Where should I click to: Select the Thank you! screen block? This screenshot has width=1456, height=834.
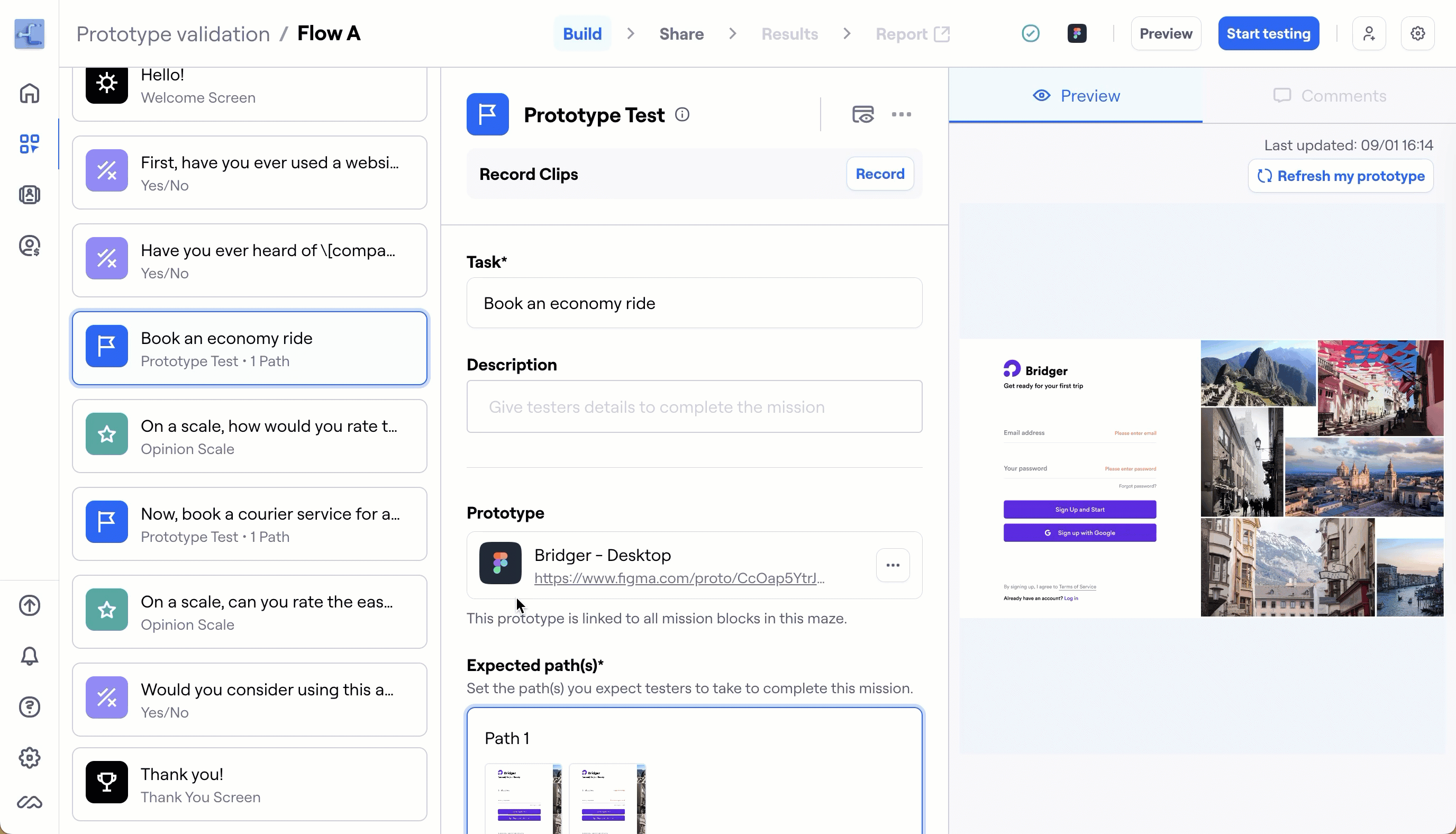[250, 784]
